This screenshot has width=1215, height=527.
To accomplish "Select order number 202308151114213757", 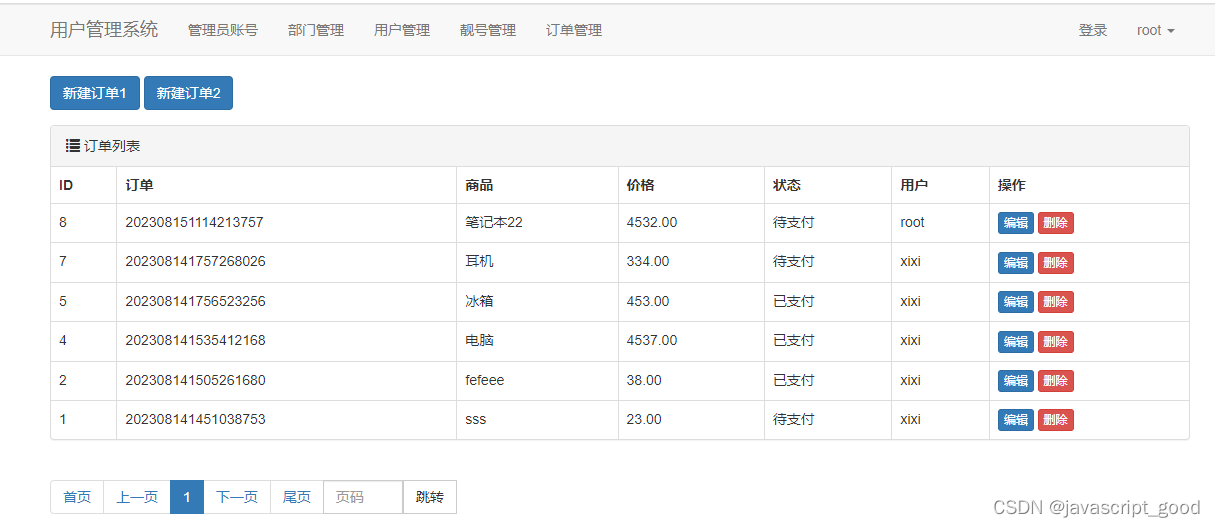I will click(x=194, y=222).
